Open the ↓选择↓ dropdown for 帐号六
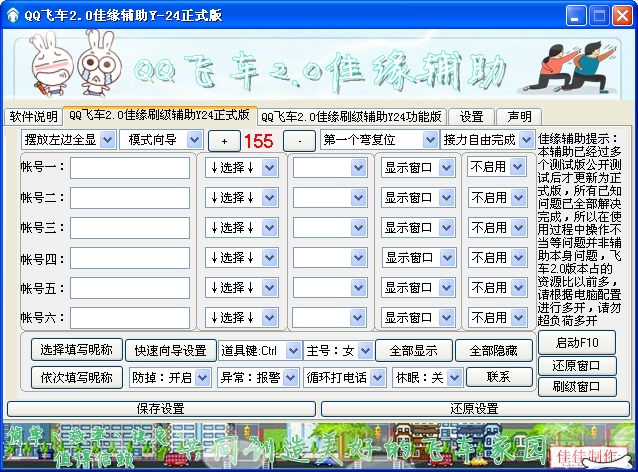 (242, 317)
